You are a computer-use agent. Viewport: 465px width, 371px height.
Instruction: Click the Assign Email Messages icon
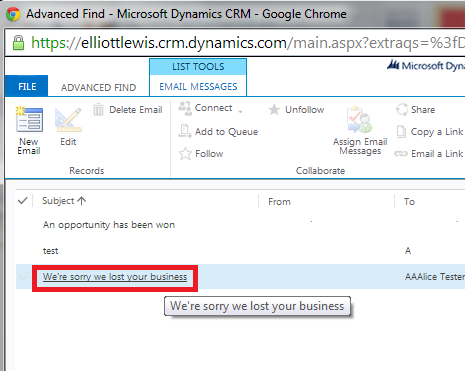359,119
